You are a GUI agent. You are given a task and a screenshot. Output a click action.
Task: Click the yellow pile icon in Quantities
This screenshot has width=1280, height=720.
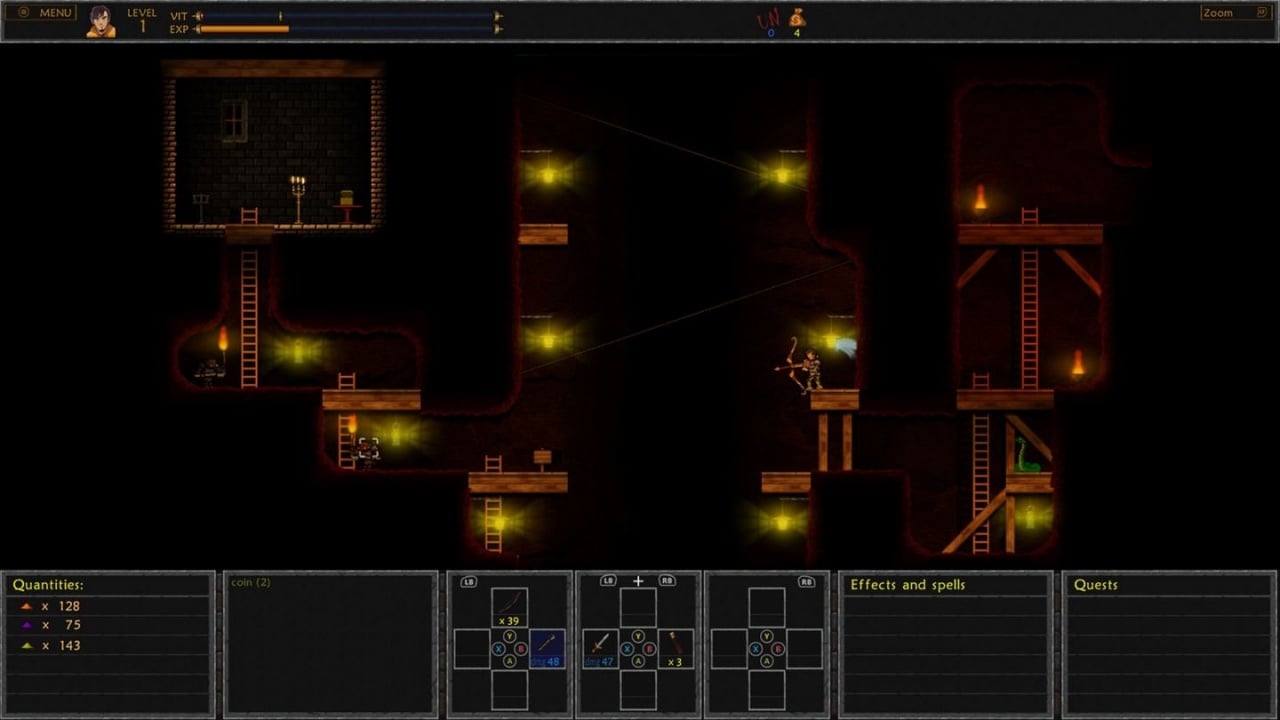click(x=27, y=645)
